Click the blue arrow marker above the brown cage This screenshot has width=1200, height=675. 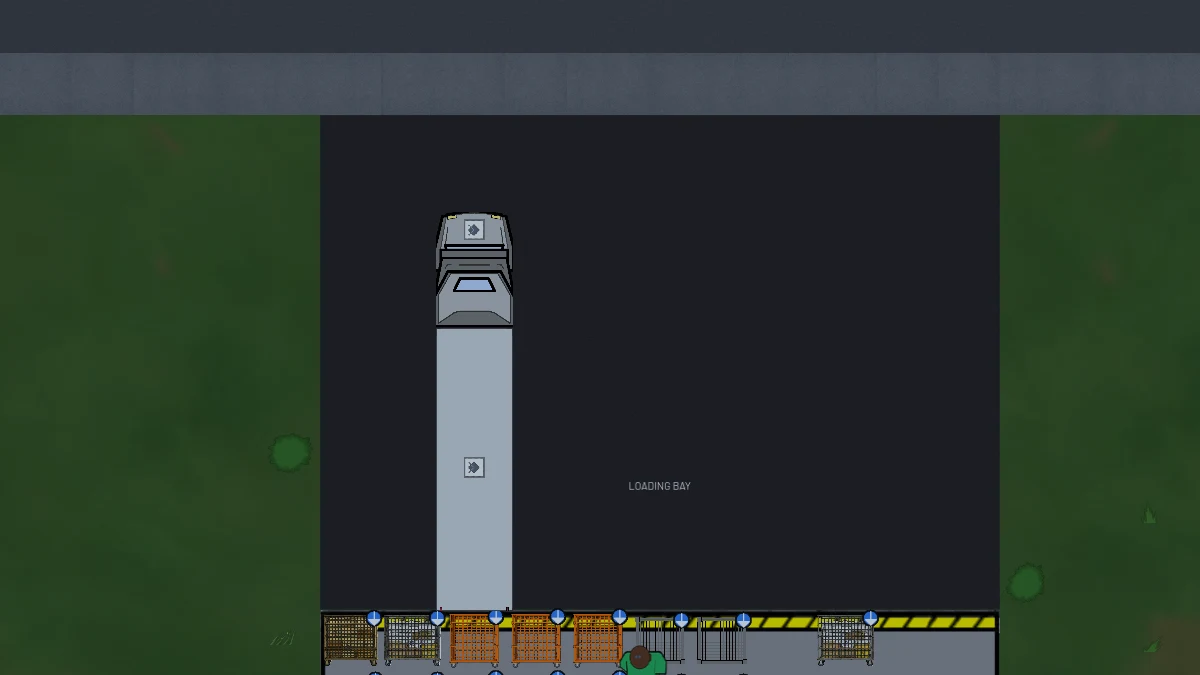(x=374, y=618)
